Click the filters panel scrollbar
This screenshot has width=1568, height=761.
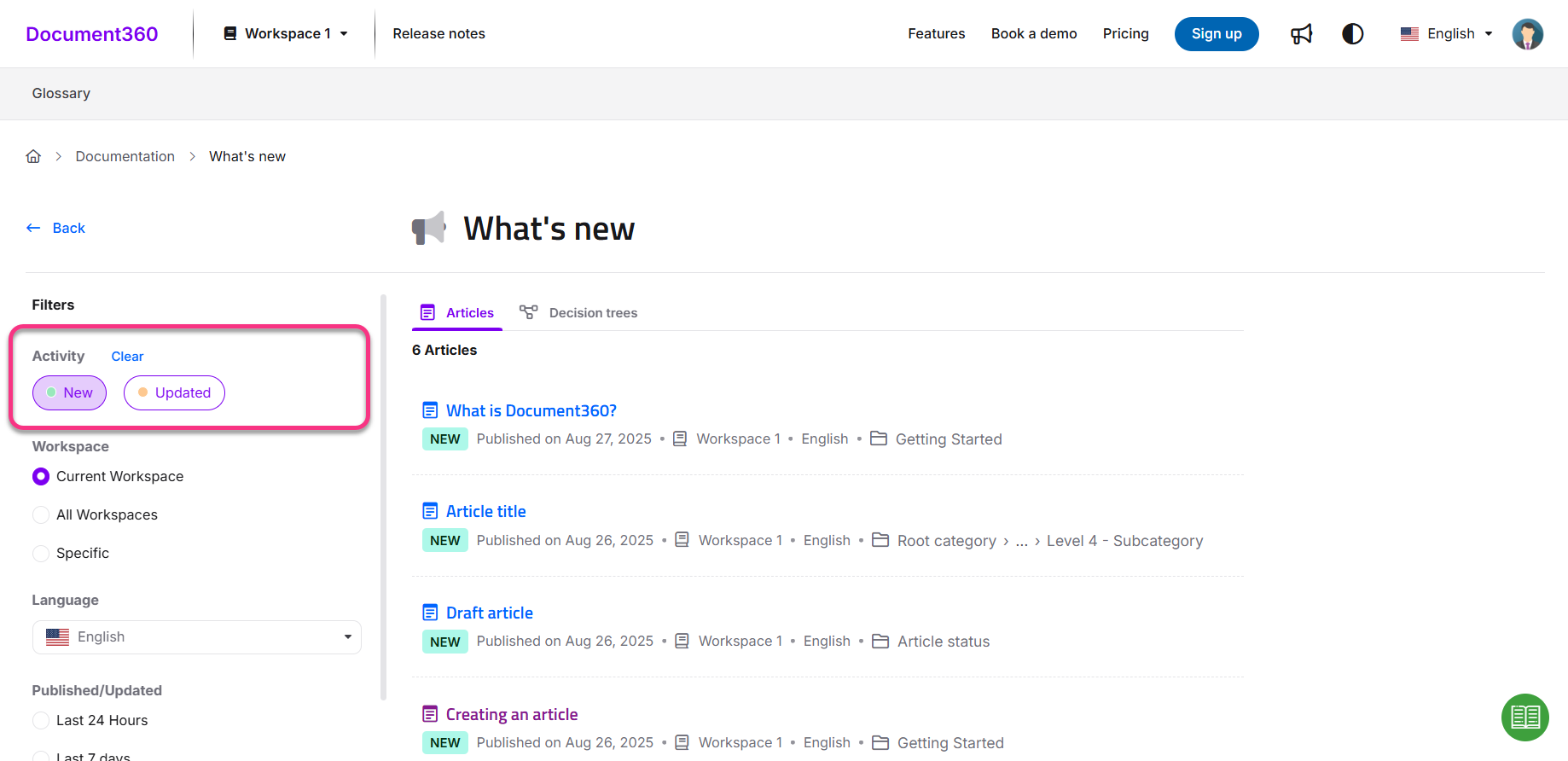383,497
